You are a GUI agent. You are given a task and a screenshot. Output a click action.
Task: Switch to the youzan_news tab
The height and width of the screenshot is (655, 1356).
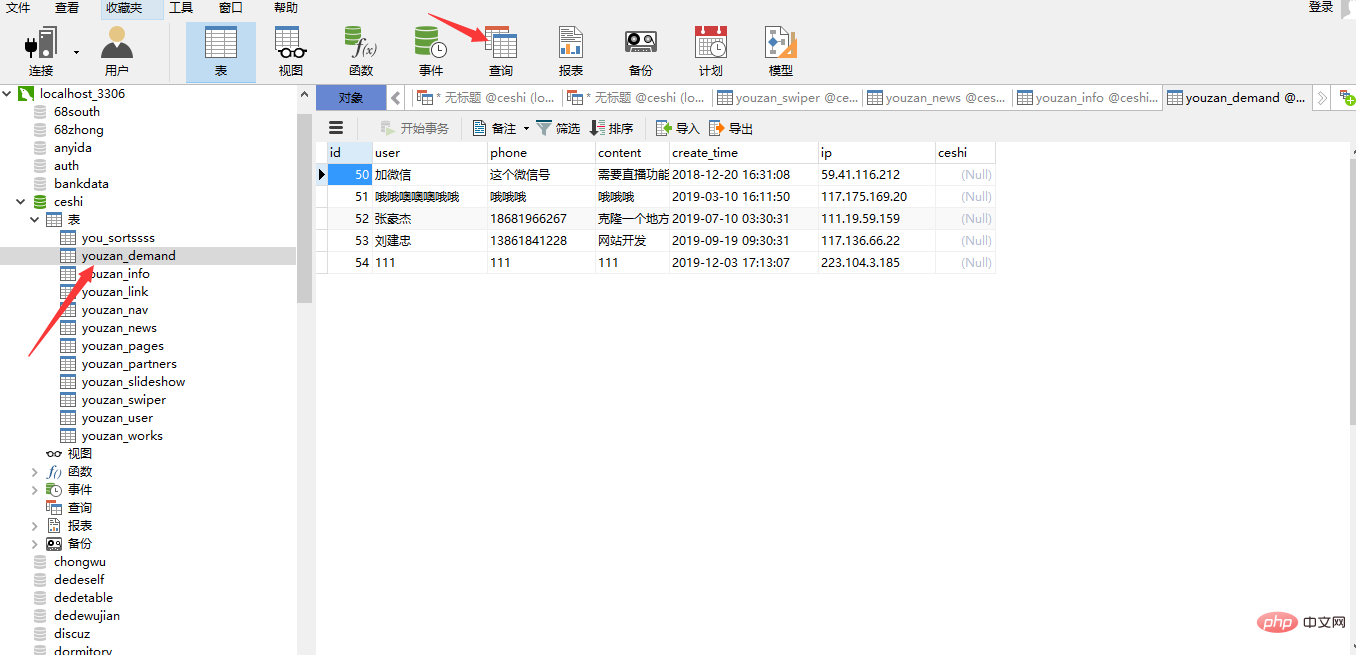[938, 98]
